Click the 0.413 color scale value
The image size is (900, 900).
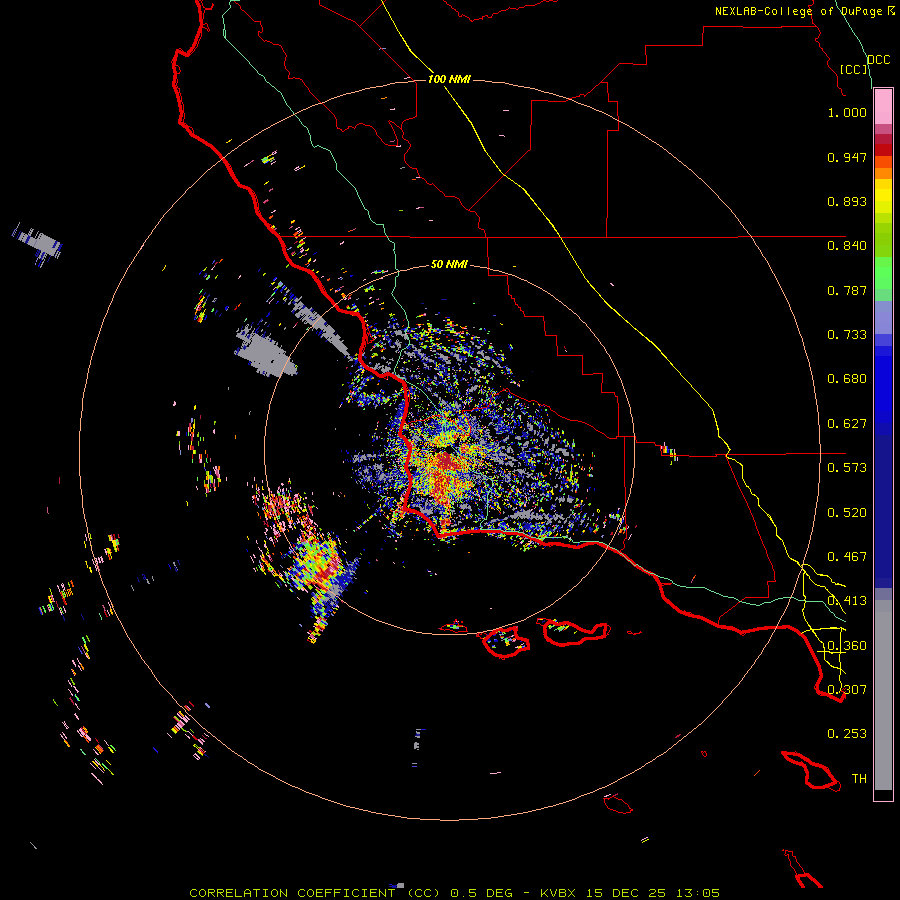pyautogui.click(x=847, y=601)
